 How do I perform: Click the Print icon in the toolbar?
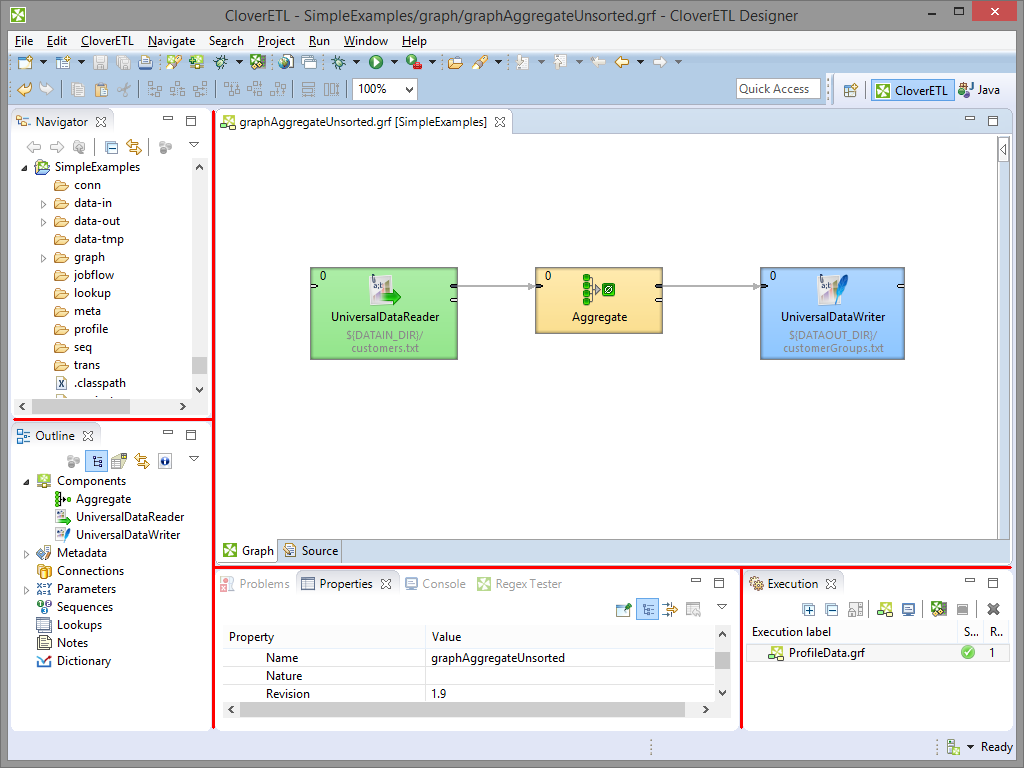[x=145, y=62]
